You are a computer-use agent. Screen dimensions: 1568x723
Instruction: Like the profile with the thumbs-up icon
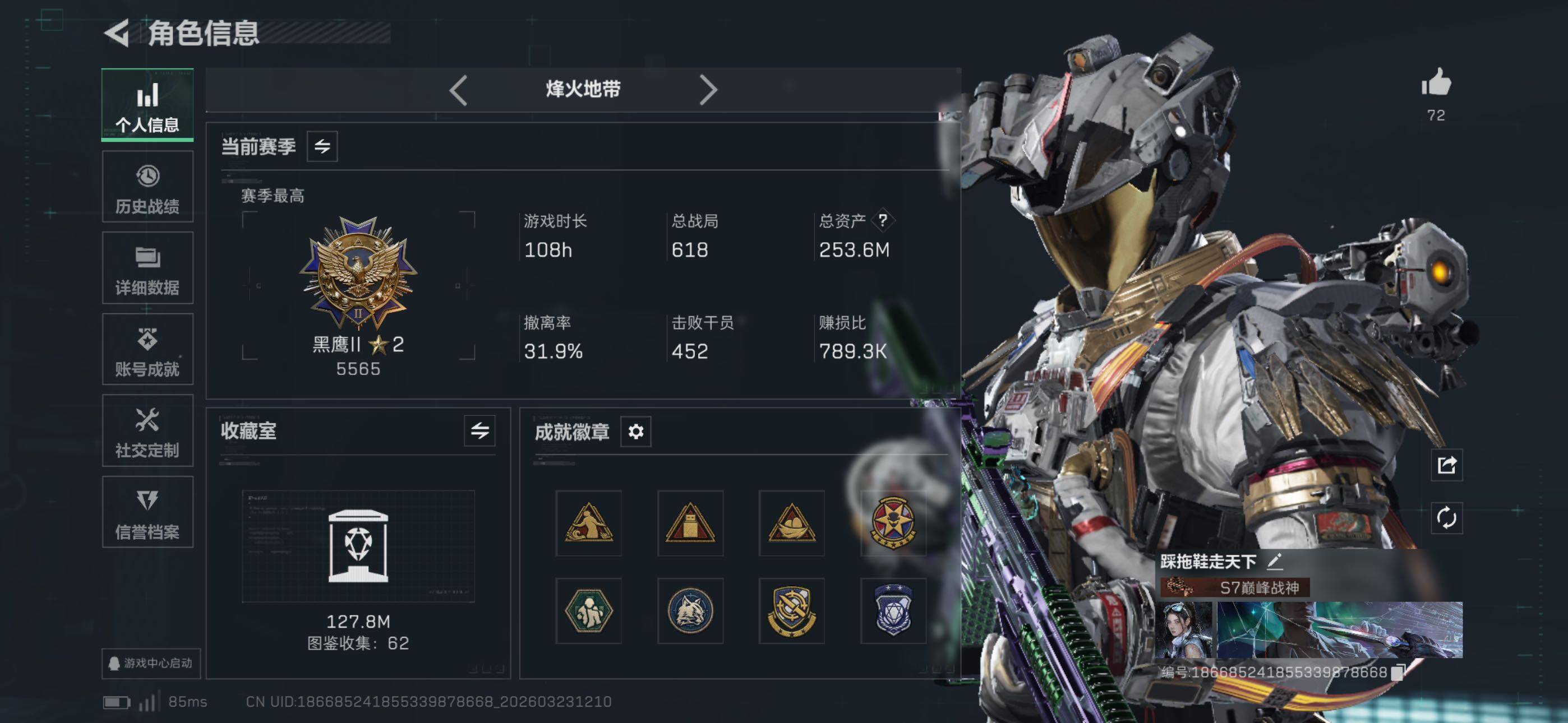(x=1436, y=82)
